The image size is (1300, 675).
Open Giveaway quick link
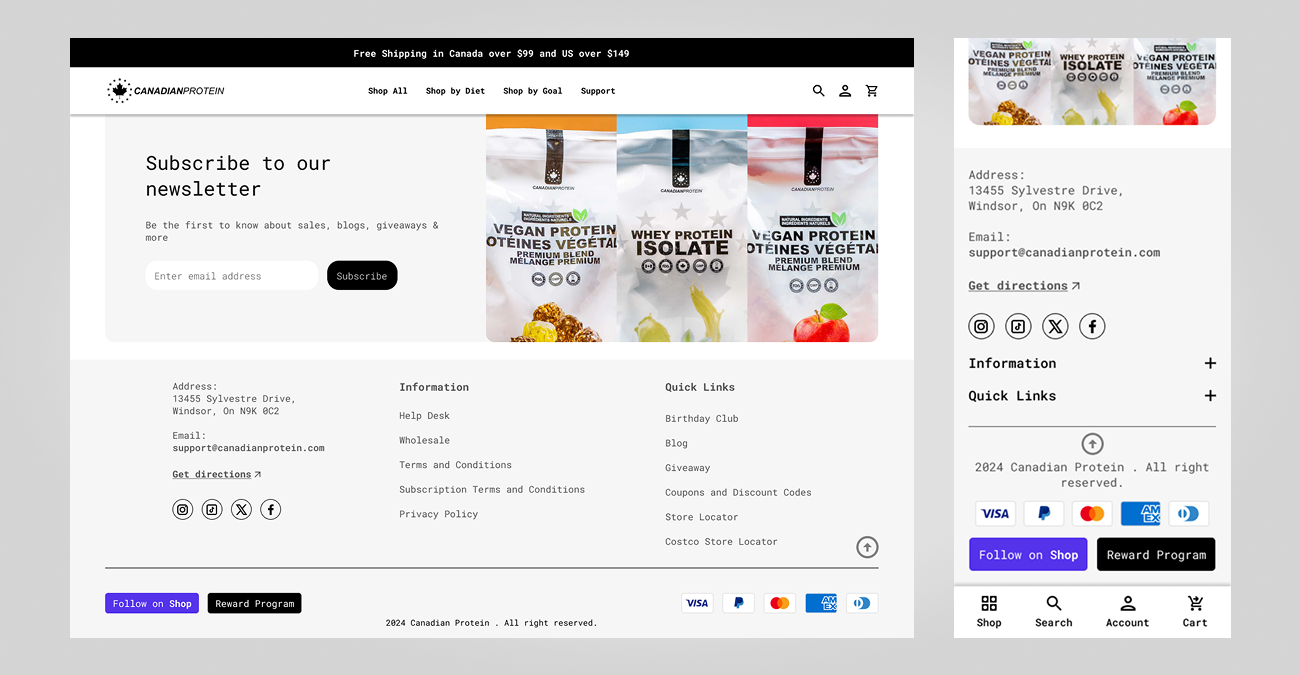688,468
